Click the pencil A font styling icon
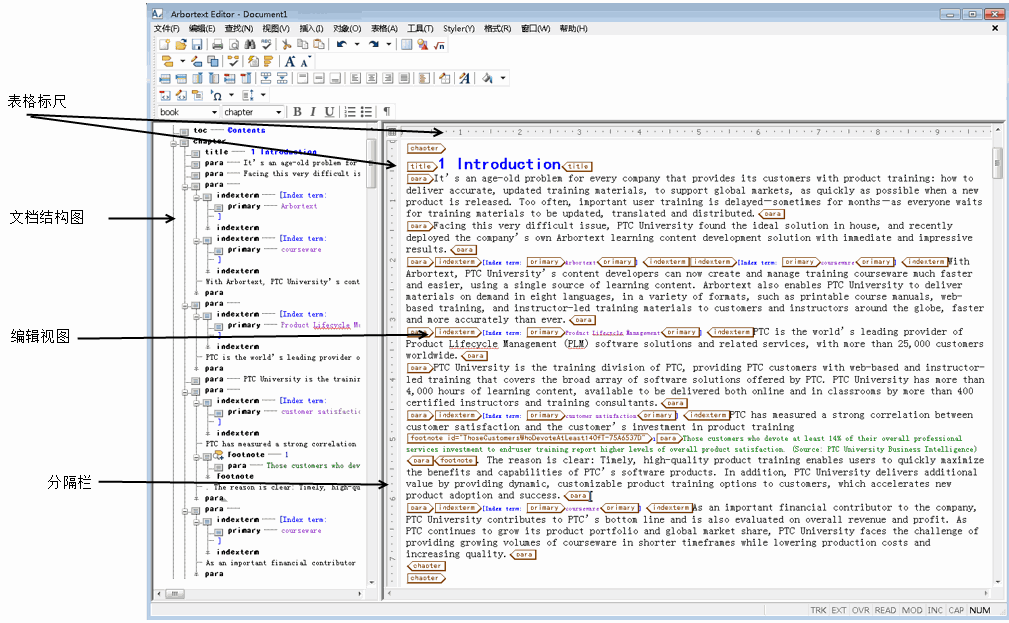Image resolution: width=1009 pixels, height=623 pixels. 464,78
